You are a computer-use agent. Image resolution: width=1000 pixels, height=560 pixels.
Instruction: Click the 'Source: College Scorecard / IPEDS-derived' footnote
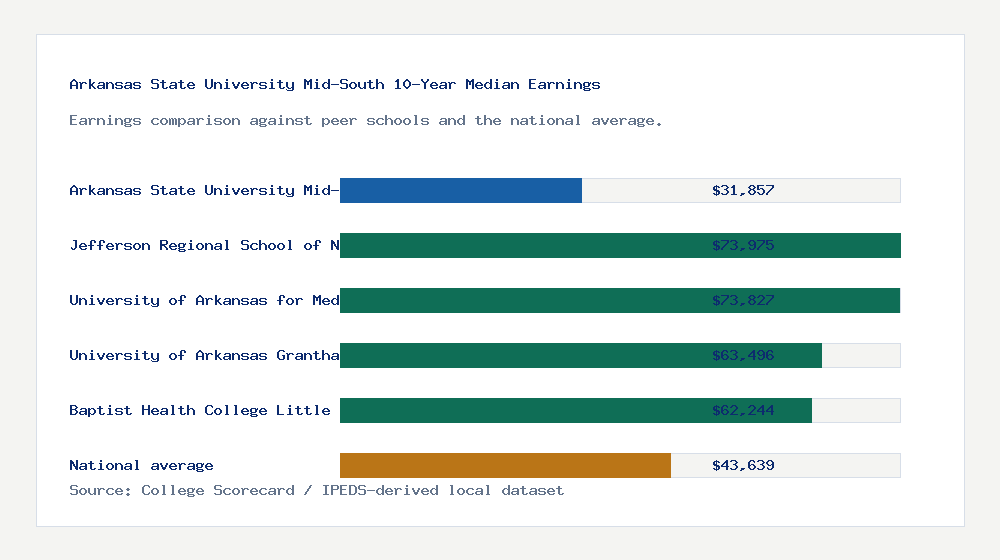pyautogui.click(x=316, y=490)
